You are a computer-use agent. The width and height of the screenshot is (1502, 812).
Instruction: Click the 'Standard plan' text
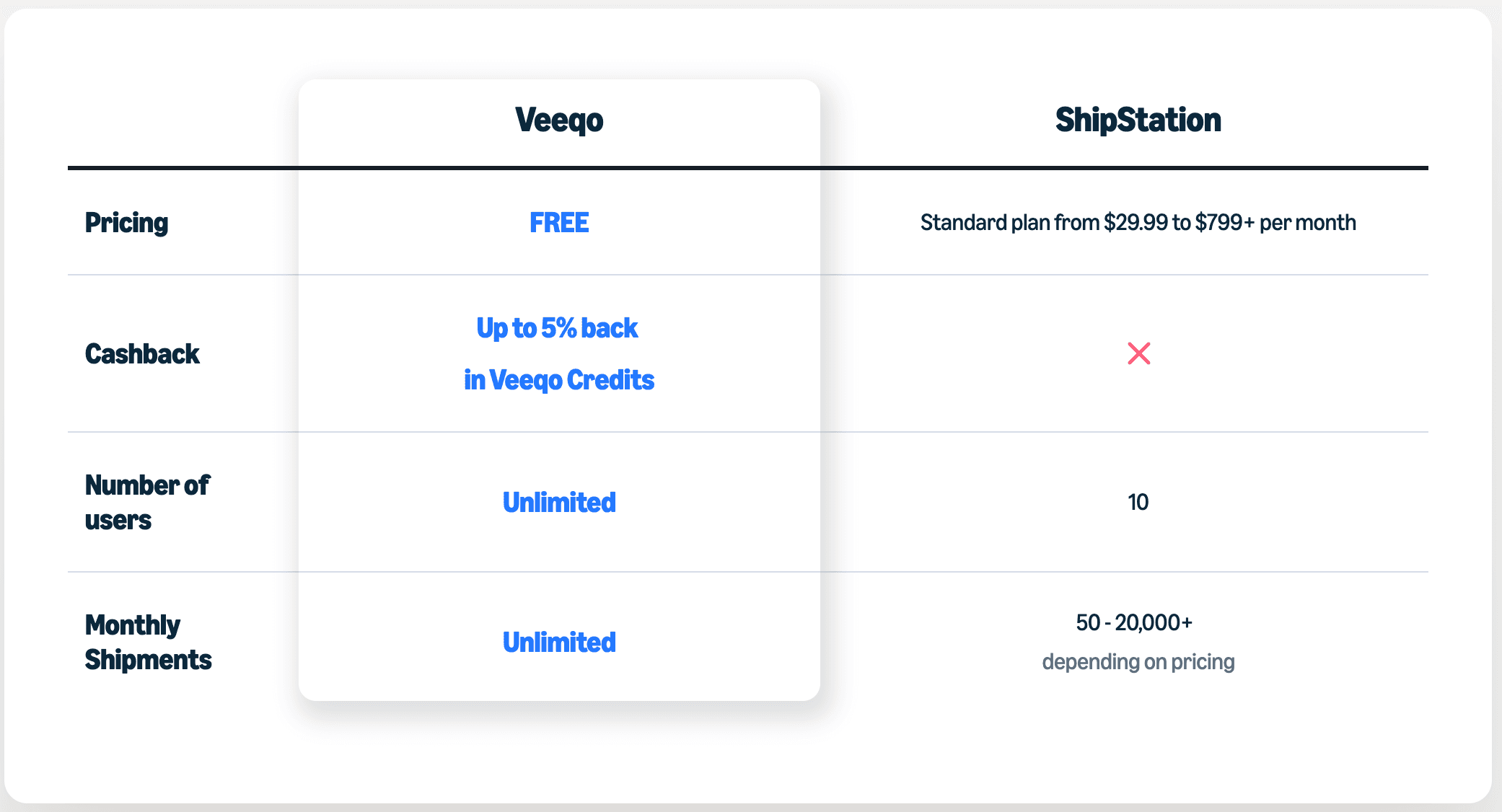pos(985,223)
